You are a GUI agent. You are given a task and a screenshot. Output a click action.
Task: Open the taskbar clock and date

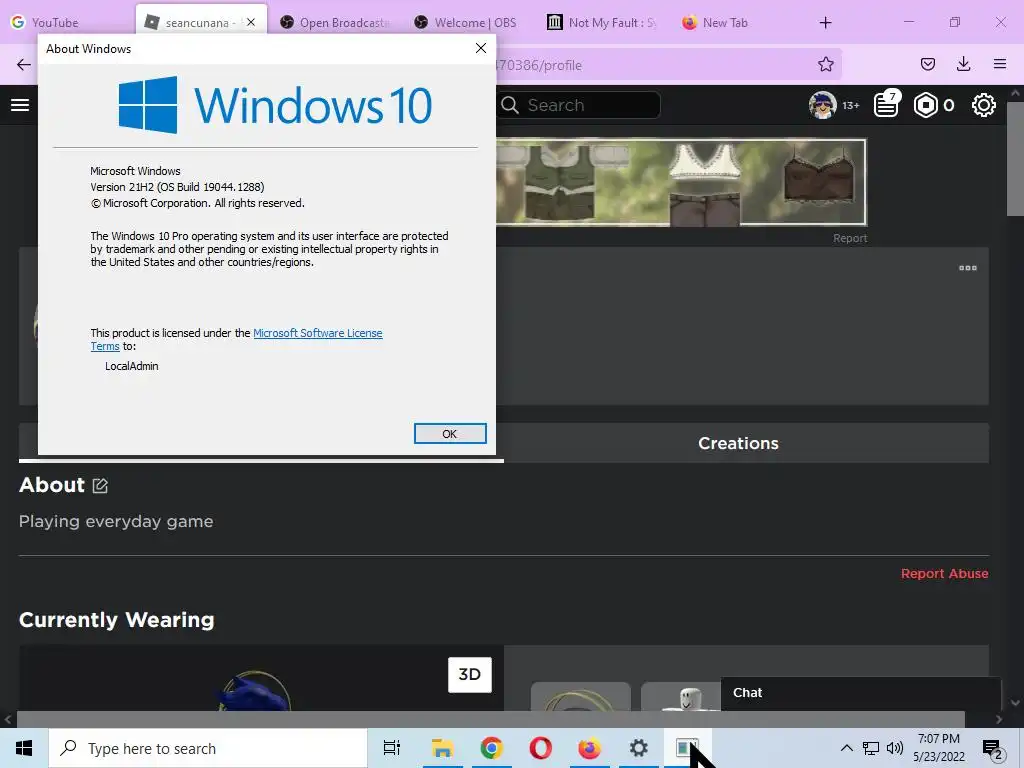[x=938, y=748]
